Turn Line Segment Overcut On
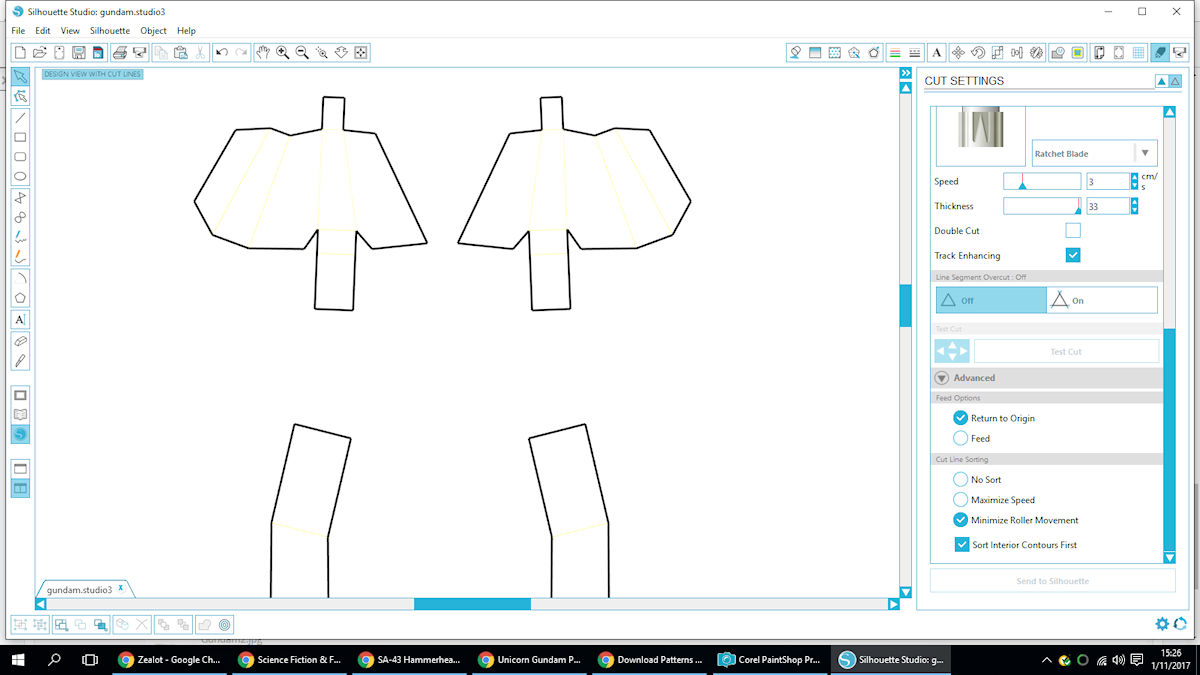 coord(1102,300)
